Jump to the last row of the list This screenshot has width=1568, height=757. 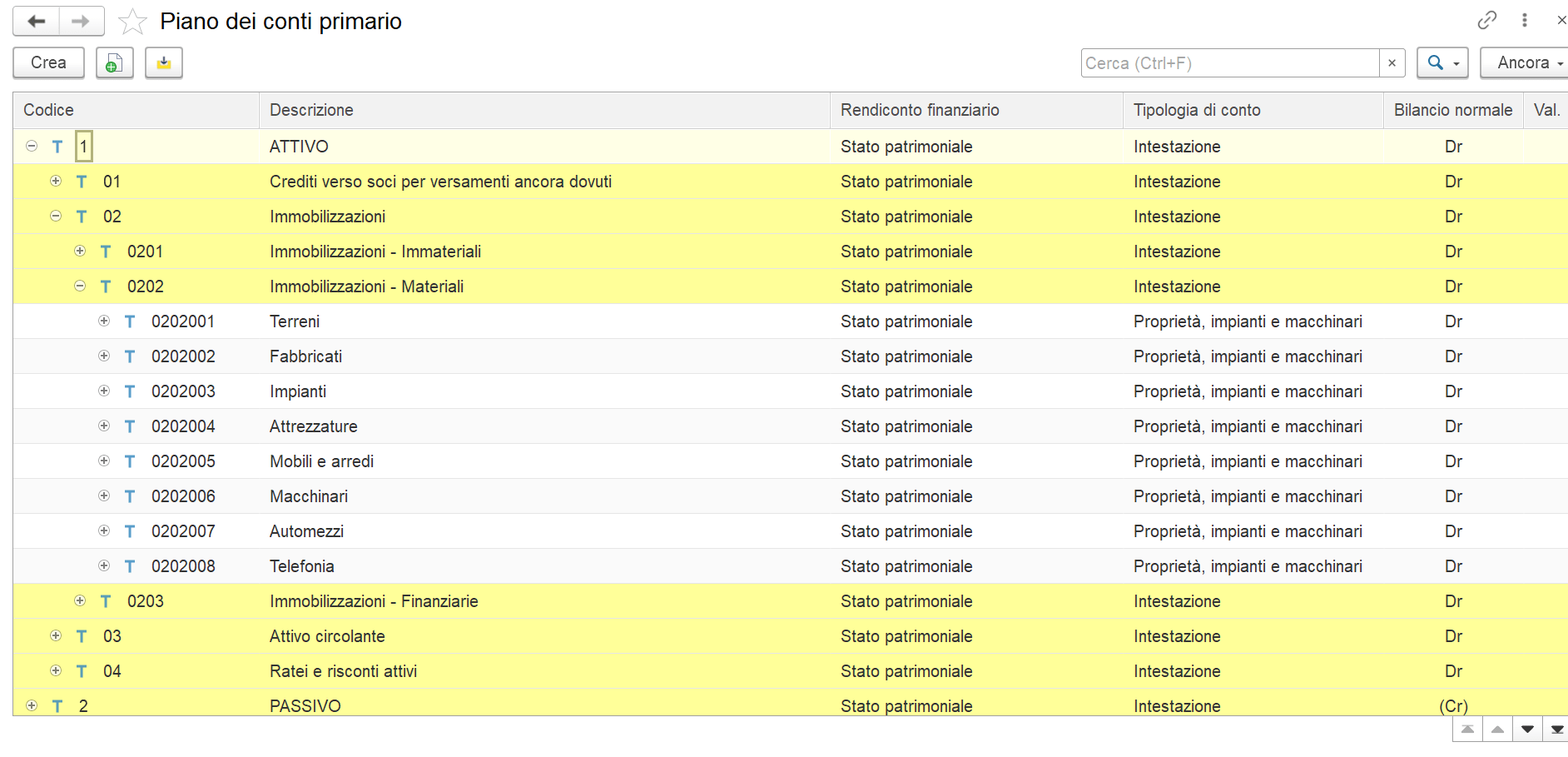point(1556,730)
